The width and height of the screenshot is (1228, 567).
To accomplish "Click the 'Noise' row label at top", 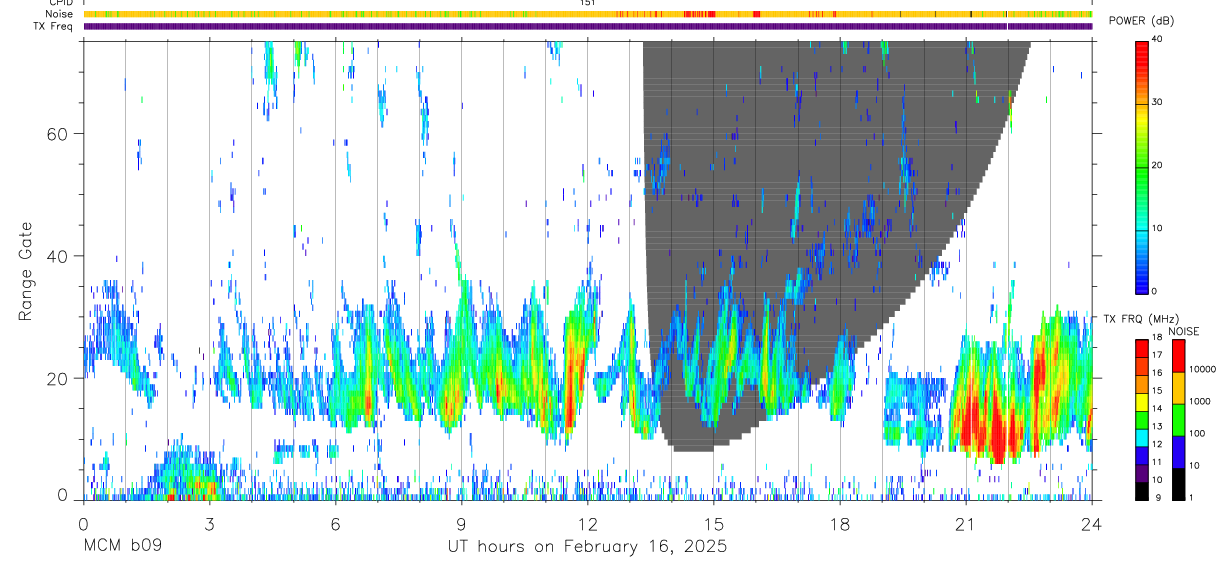I will click(x=58, y=14).
